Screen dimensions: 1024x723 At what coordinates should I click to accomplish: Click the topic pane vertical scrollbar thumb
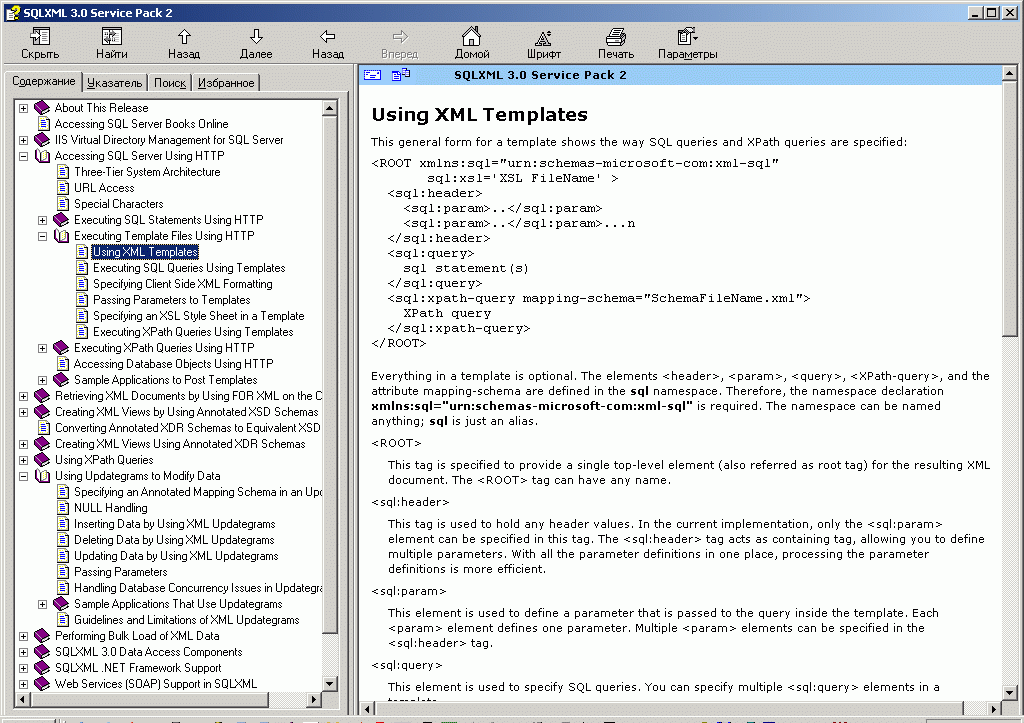1009,209
